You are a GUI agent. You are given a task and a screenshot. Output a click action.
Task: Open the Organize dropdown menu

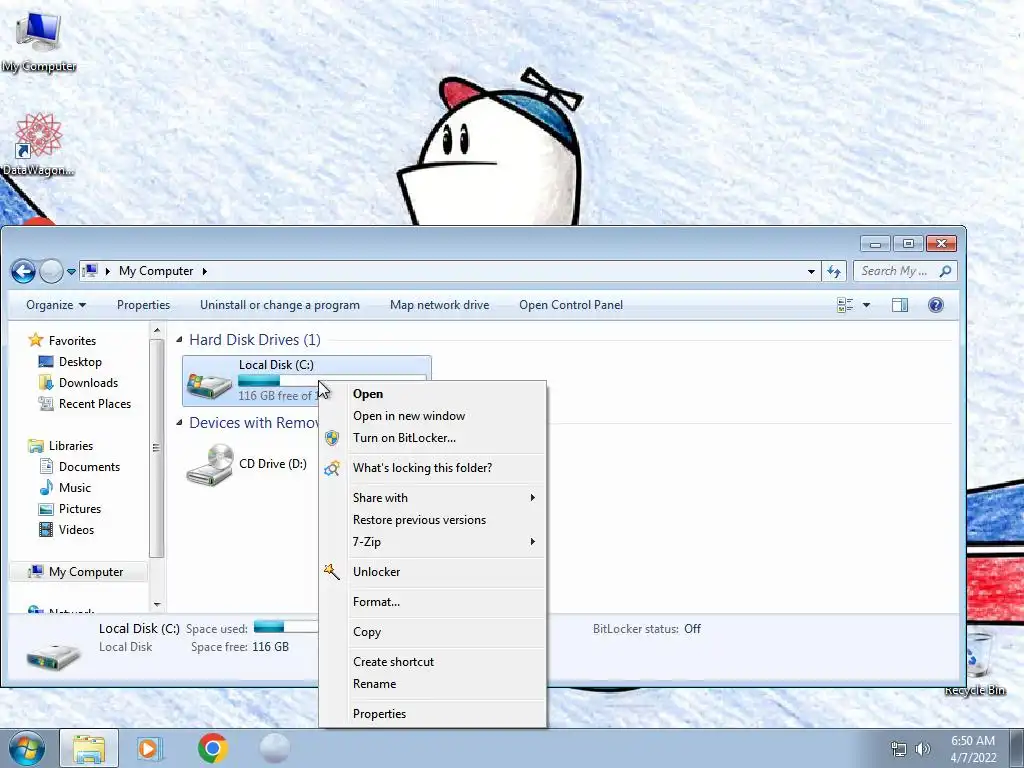tap(56, 305)
